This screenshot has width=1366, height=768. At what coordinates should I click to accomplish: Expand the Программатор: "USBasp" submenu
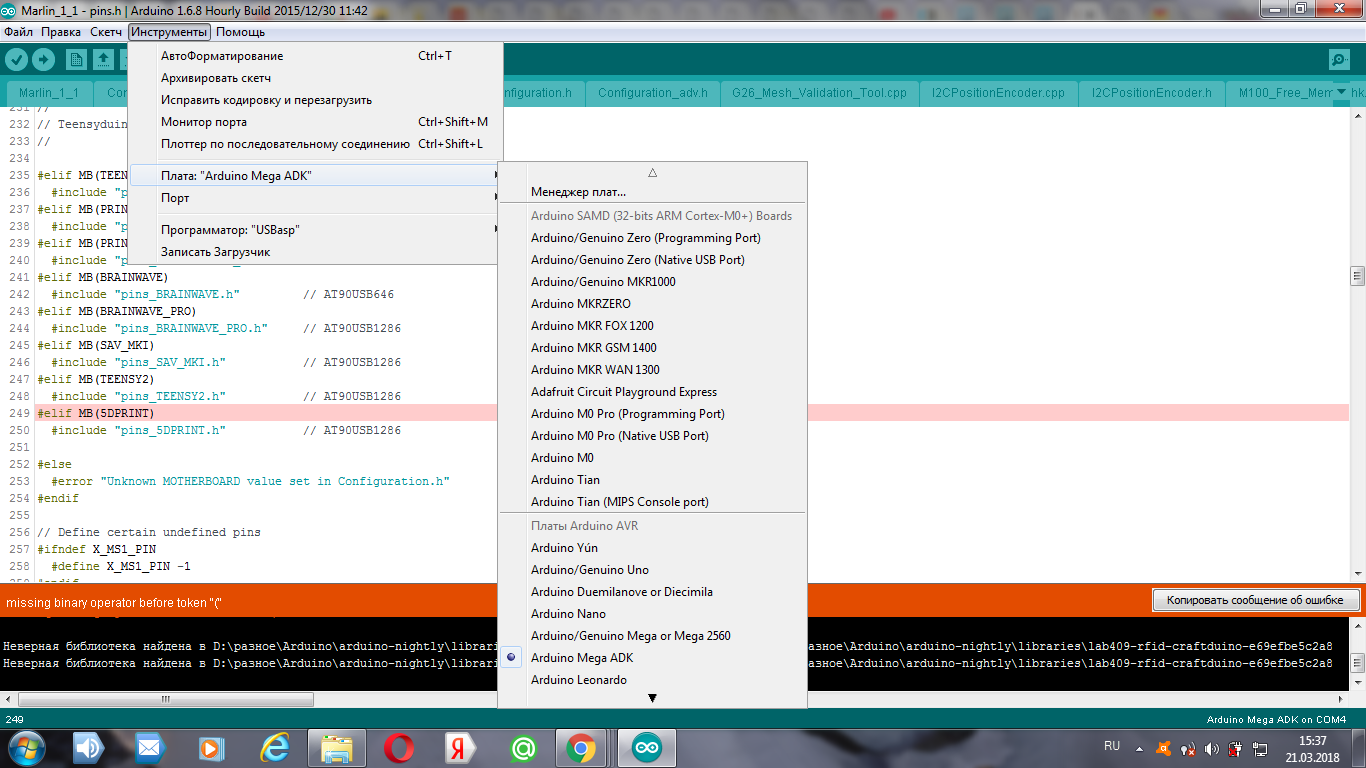[x=315, y=230]
